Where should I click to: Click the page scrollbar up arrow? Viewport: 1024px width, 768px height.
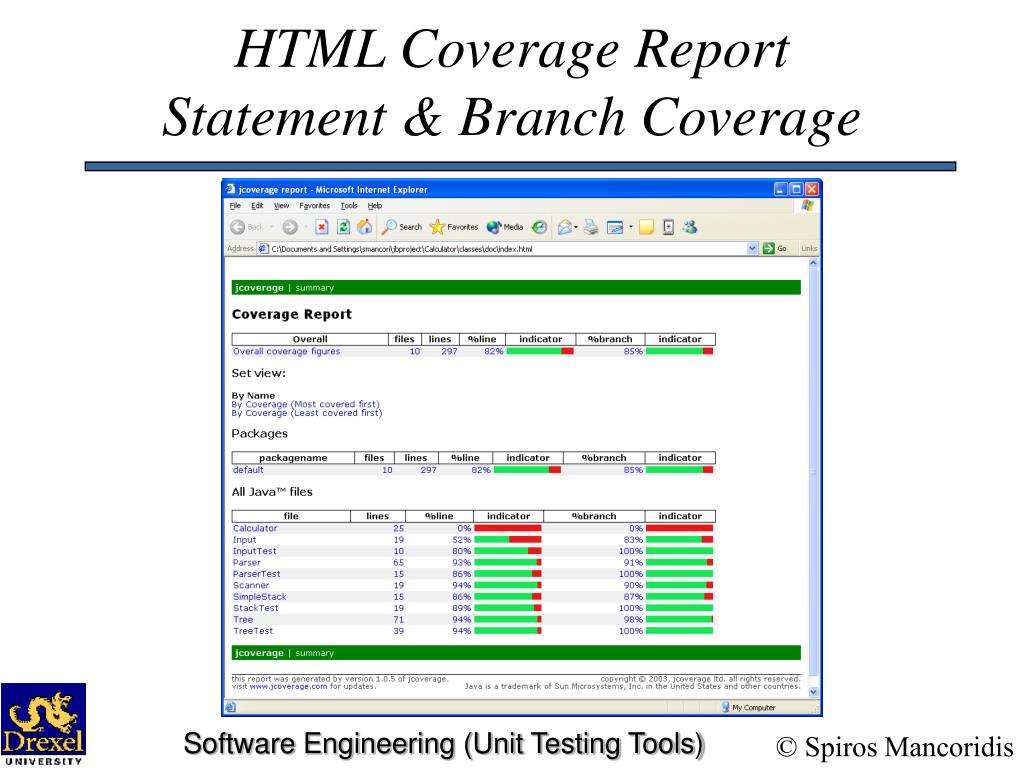813,263
